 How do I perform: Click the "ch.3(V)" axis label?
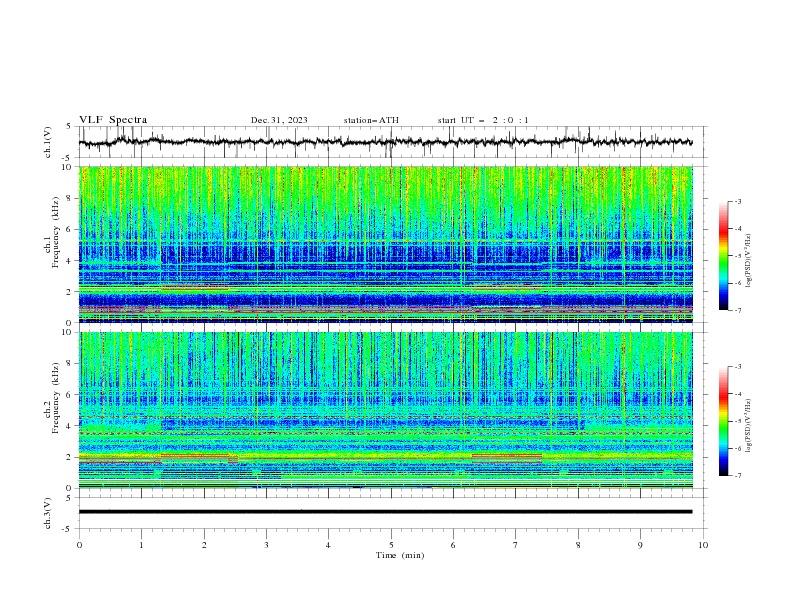pos(48,513)
